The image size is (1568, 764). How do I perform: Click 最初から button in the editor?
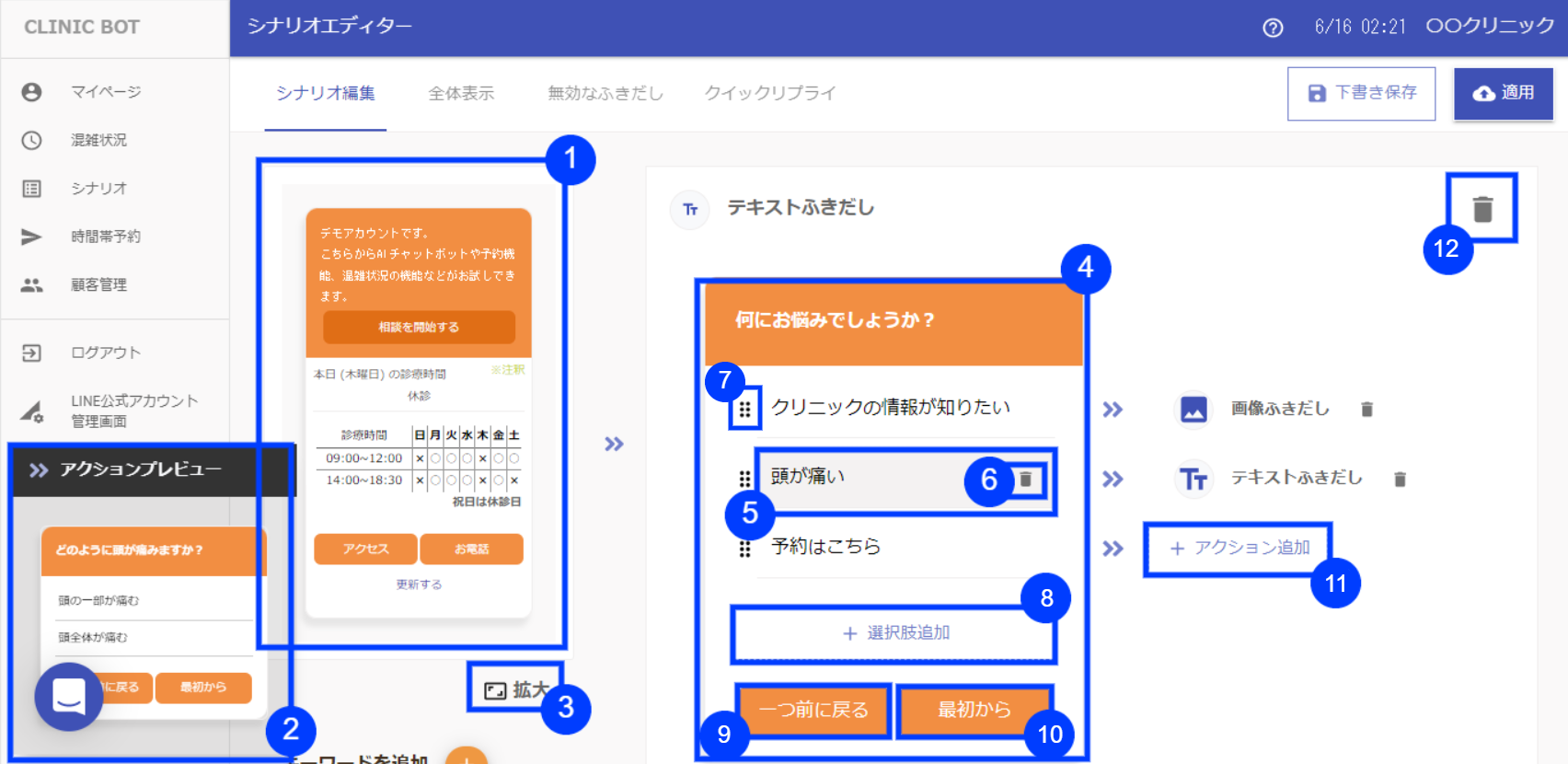point(974,710)
